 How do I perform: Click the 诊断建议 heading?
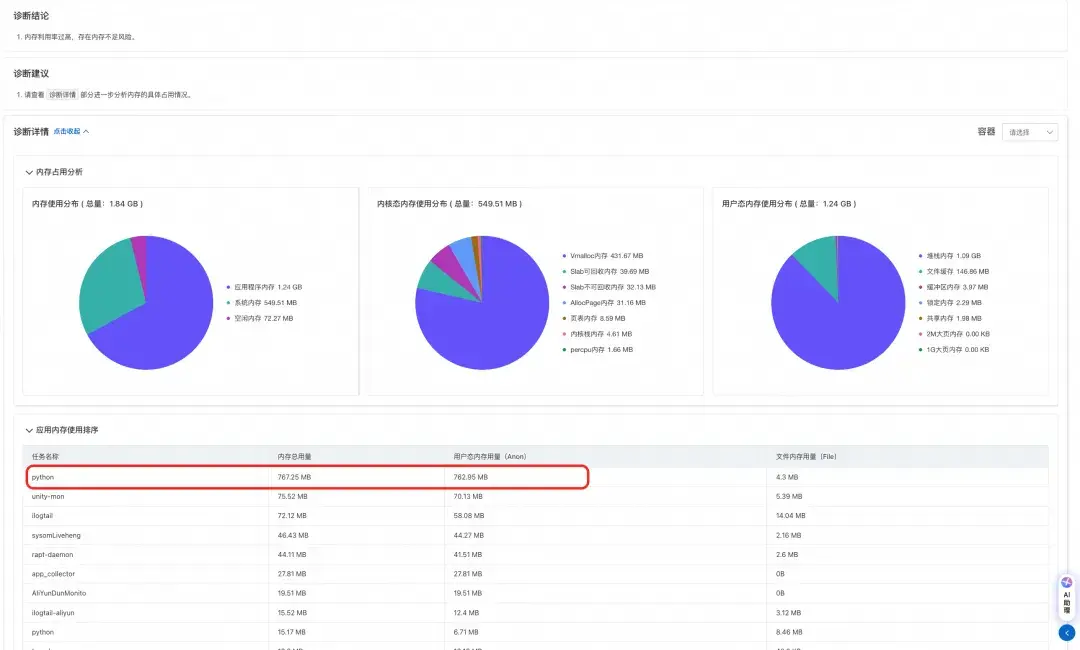31,73
